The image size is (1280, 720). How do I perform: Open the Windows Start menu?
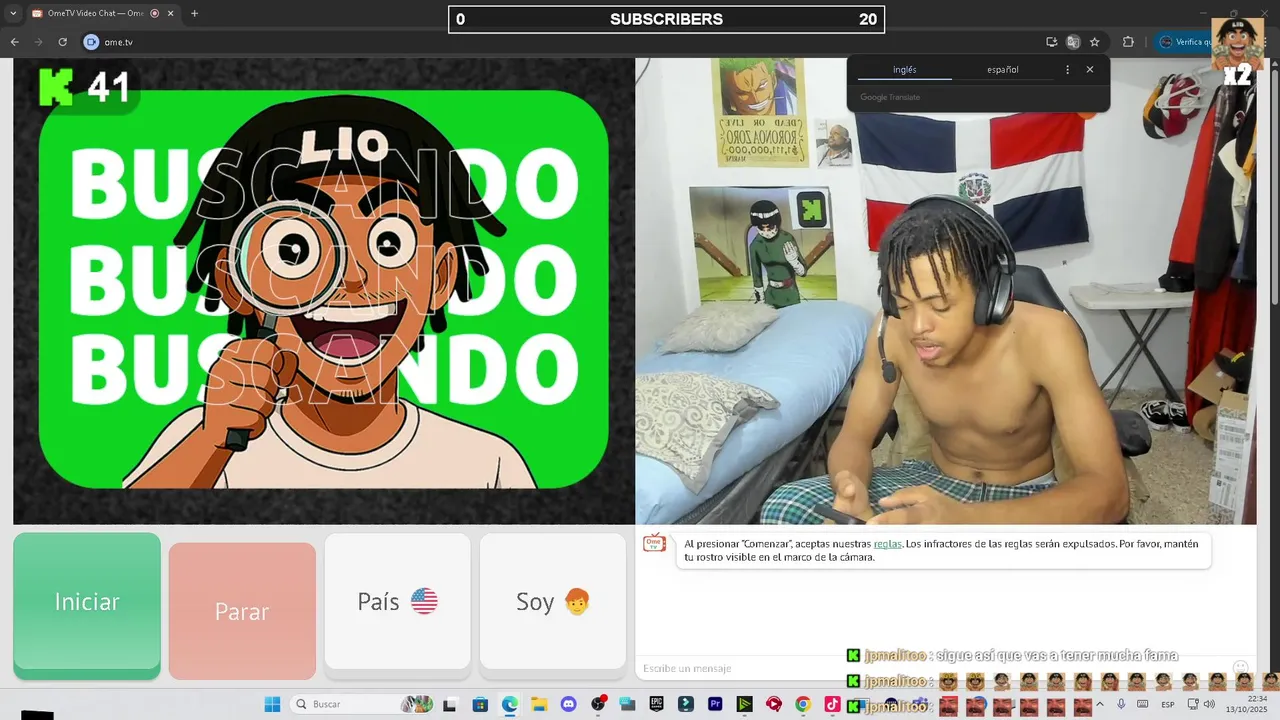[x=272, y=704]
